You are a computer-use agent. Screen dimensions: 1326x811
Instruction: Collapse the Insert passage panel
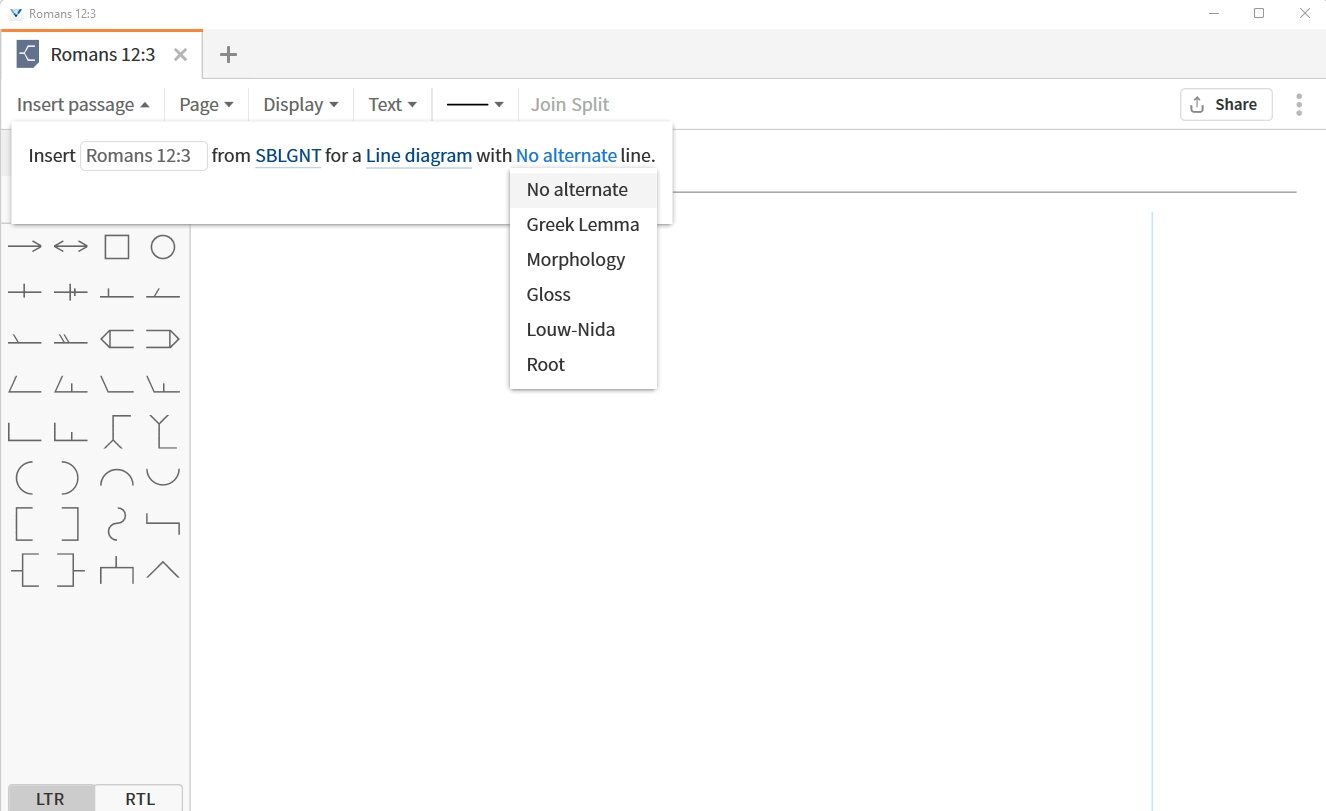[84, 104]
